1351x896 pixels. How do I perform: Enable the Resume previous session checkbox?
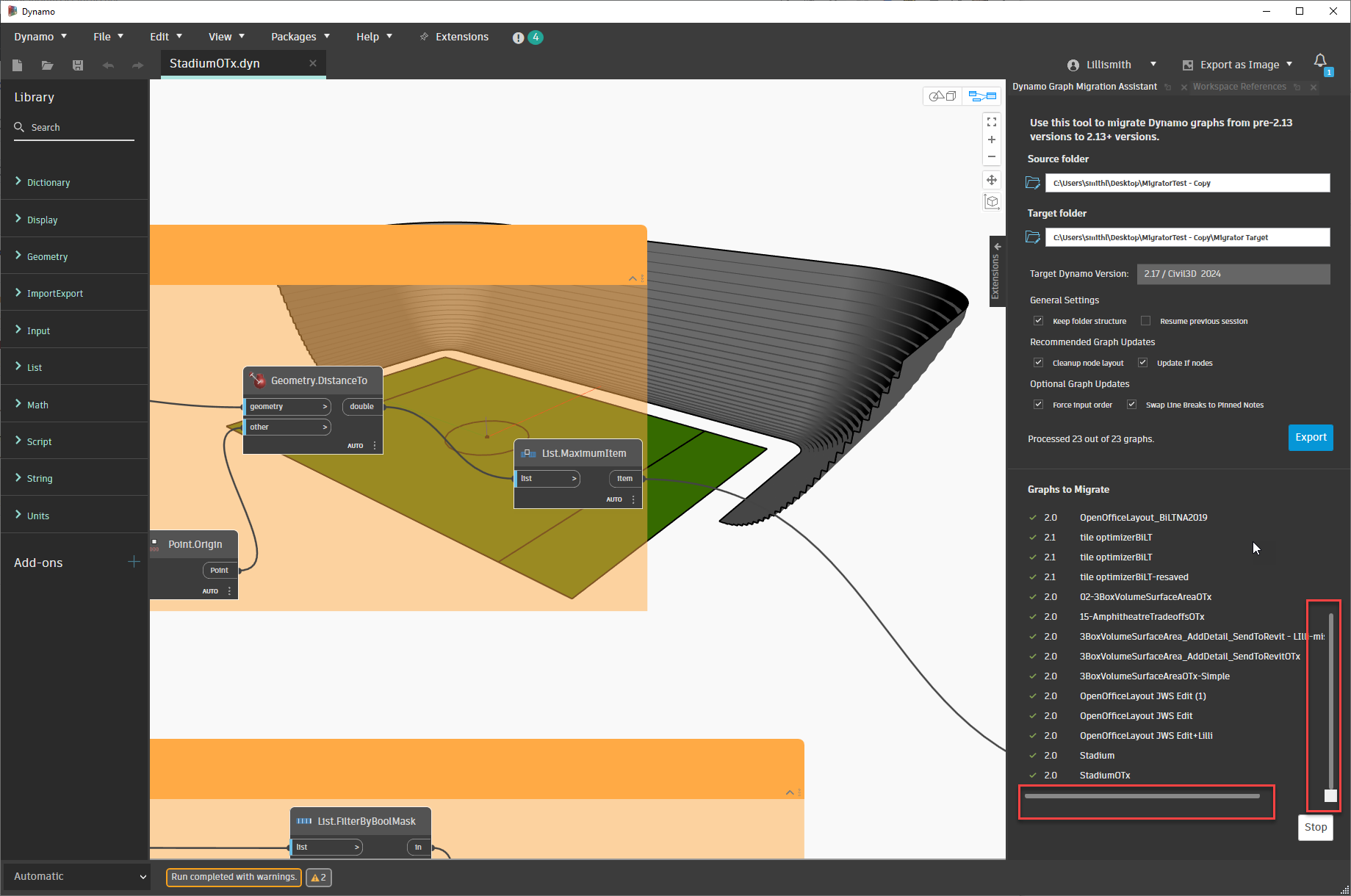pyautogui.click(x=1146, y=320)
